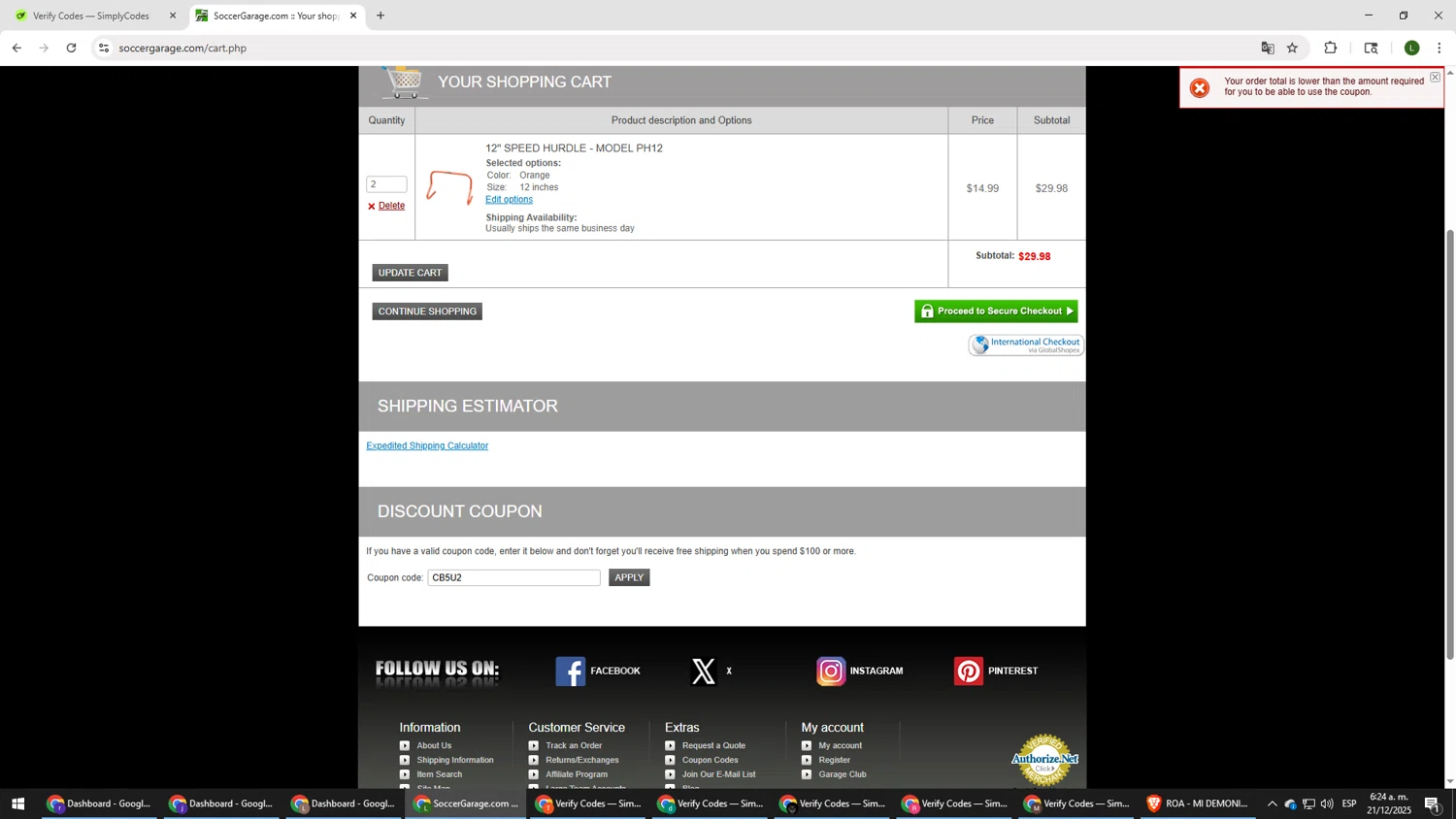Open the Windows Start menu
The image size is (1456, 819).
(x=17, y=803)
